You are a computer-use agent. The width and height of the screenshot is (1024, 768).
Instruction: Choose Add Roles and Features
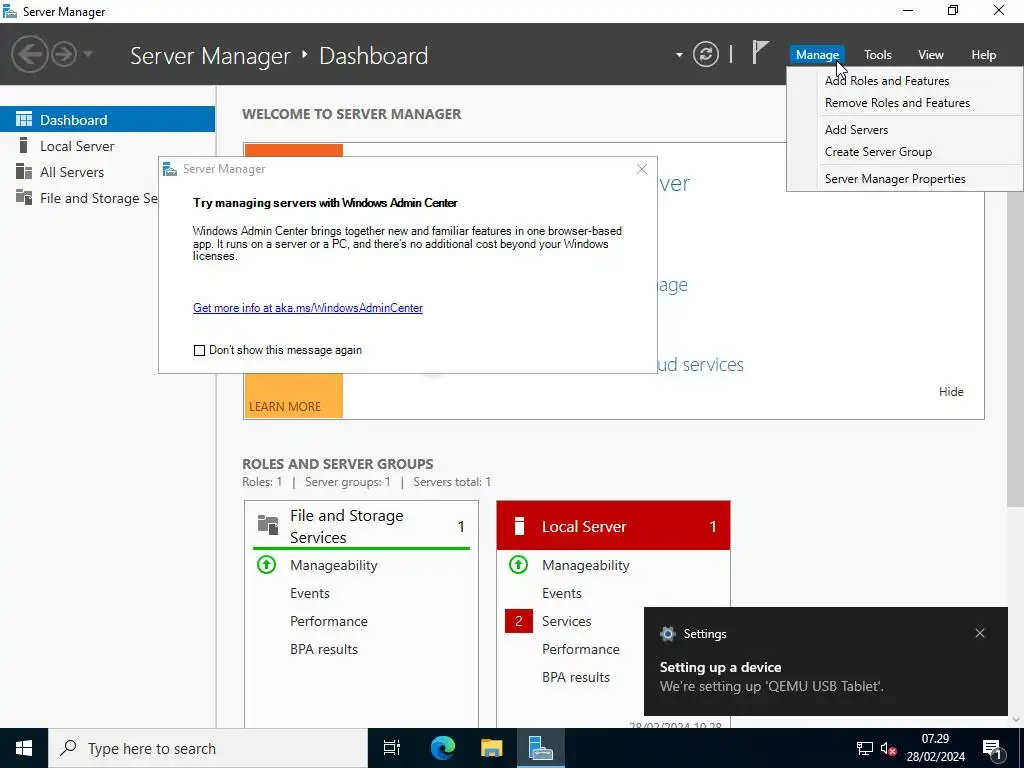(x=904, y=81)
